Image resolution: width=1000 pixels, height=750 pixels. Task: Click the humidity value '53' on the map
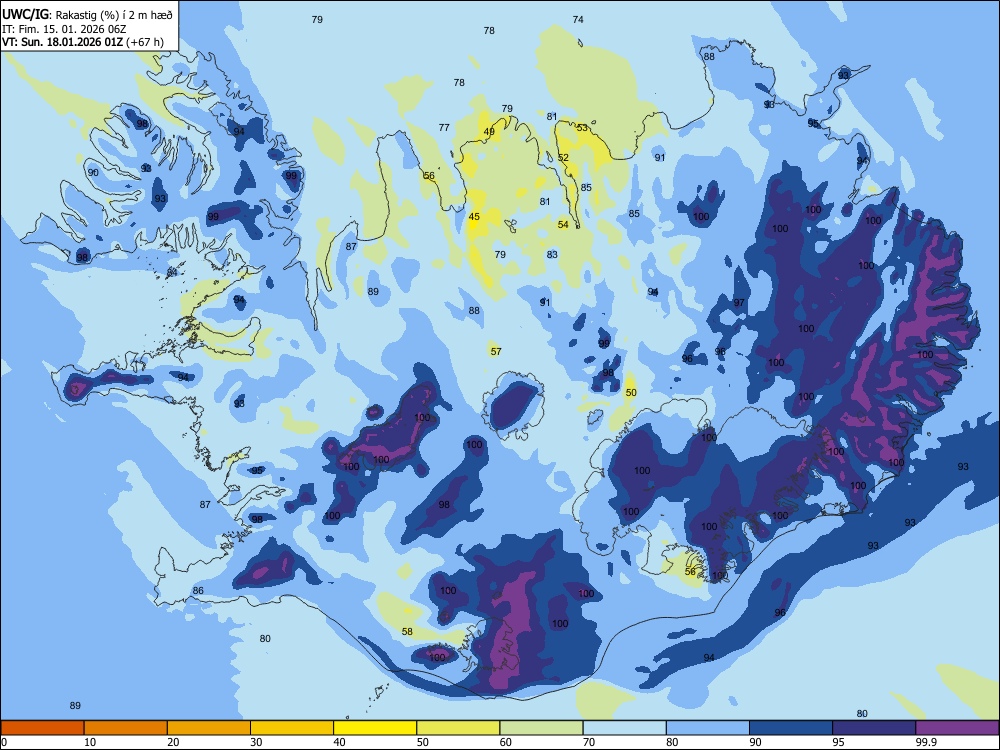582,128
